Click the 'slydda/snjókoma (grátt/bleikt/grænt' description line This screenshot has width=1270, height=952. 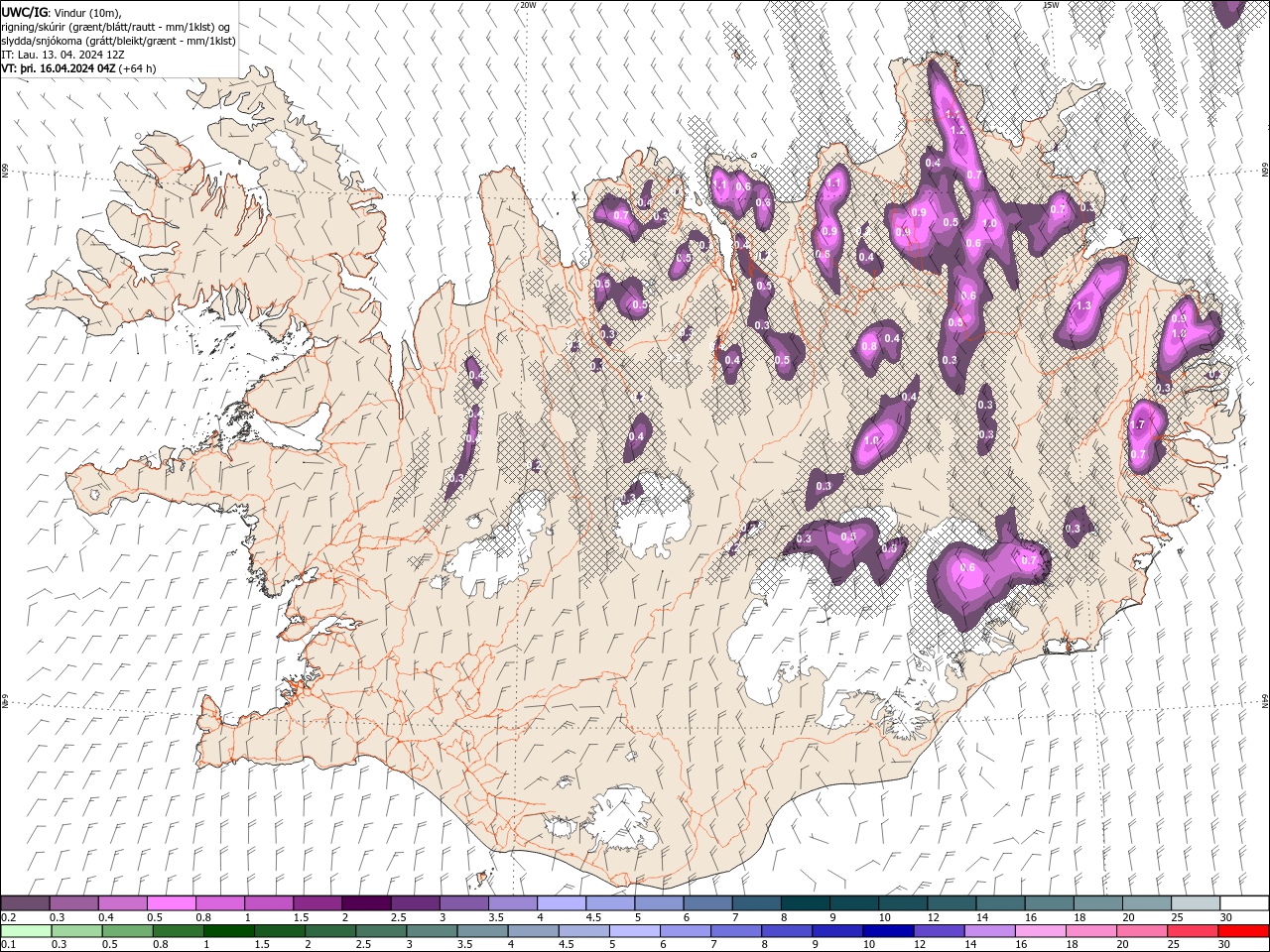coord(118,41)
